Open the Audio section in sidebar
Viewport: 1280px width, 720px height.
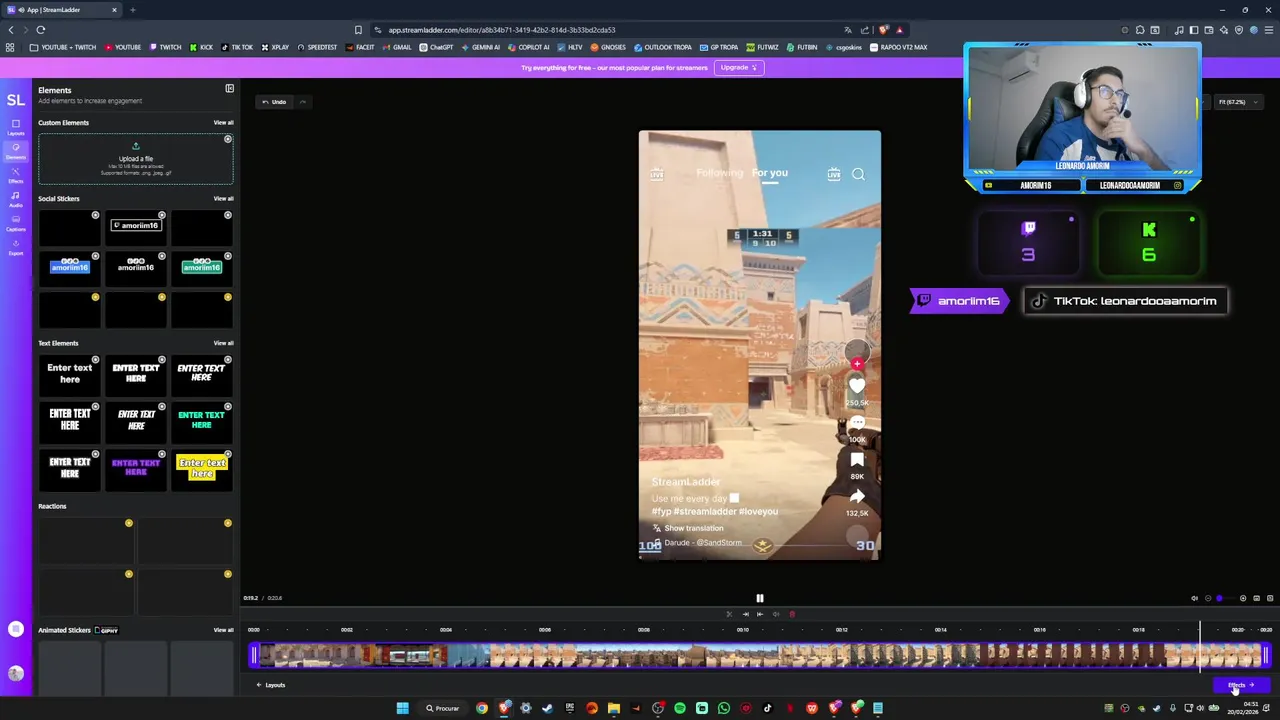point(16,199)
